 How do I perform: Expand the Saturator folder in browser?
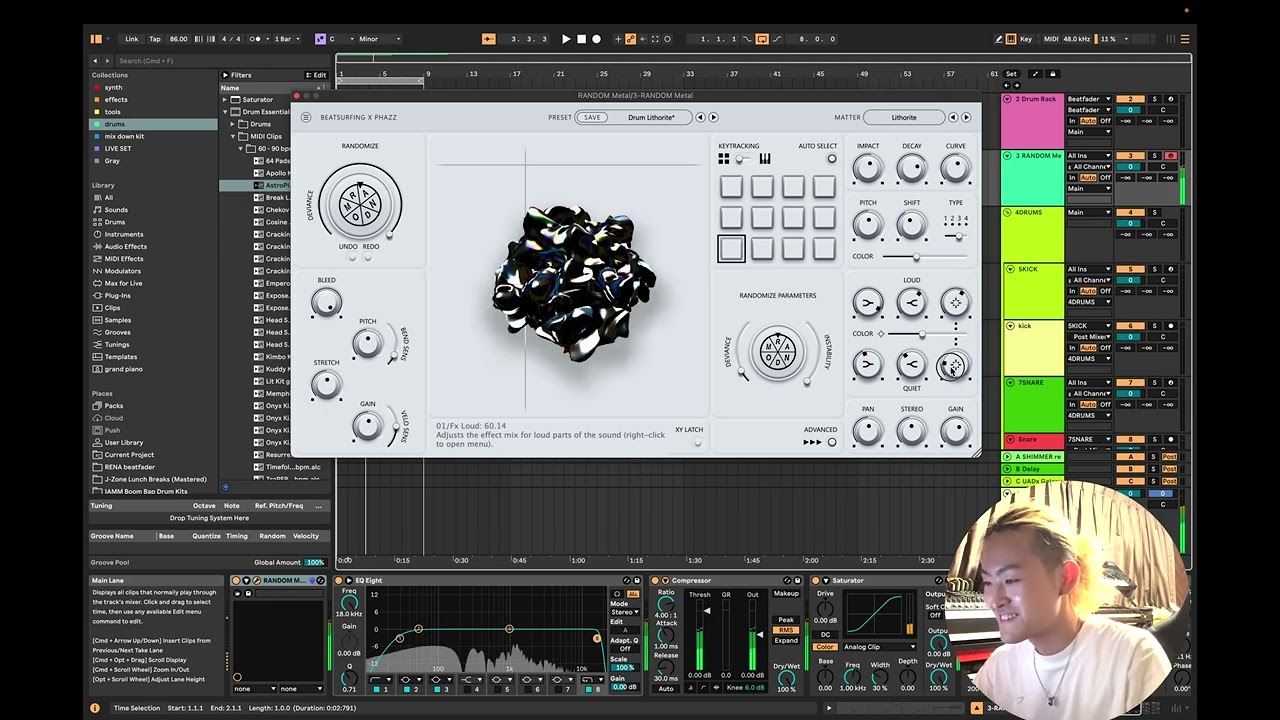tap(225, 100)
